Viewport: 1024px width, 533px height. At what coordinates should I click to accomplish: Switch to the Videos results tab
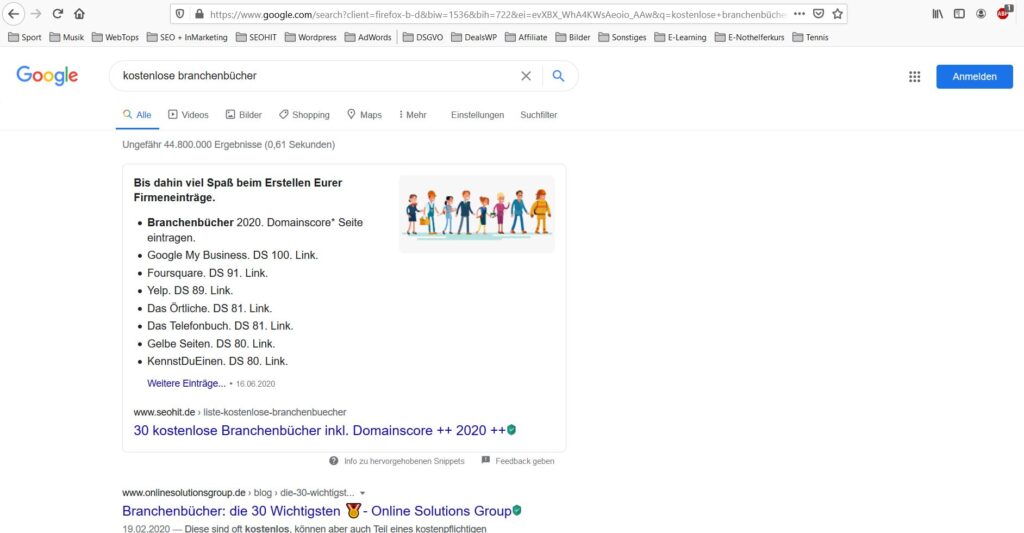coord(188,115)
